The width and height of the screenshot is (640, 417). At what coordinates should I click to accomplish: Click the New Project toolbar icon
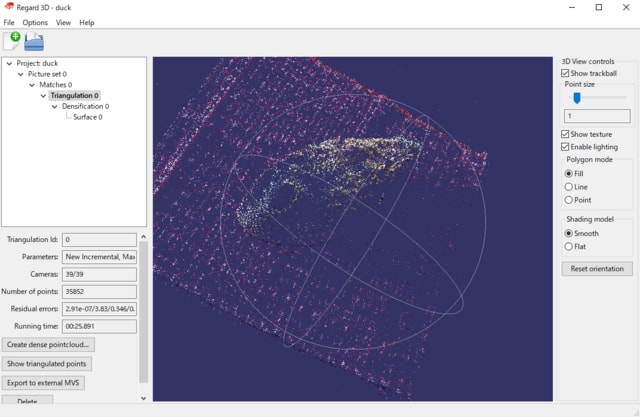click(x=12, y=41)
